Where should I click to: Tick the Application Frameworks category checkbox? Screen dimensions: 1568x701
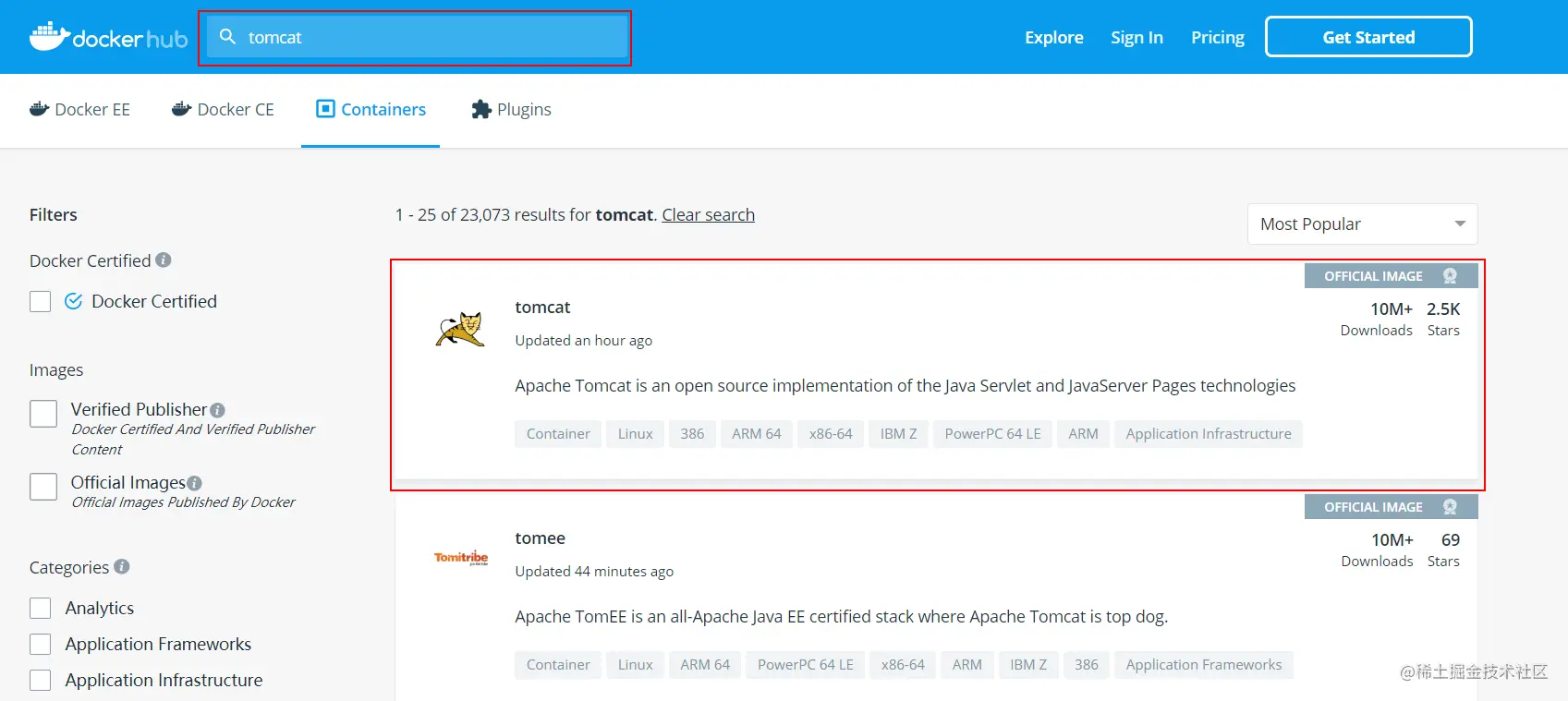[41, 644]
